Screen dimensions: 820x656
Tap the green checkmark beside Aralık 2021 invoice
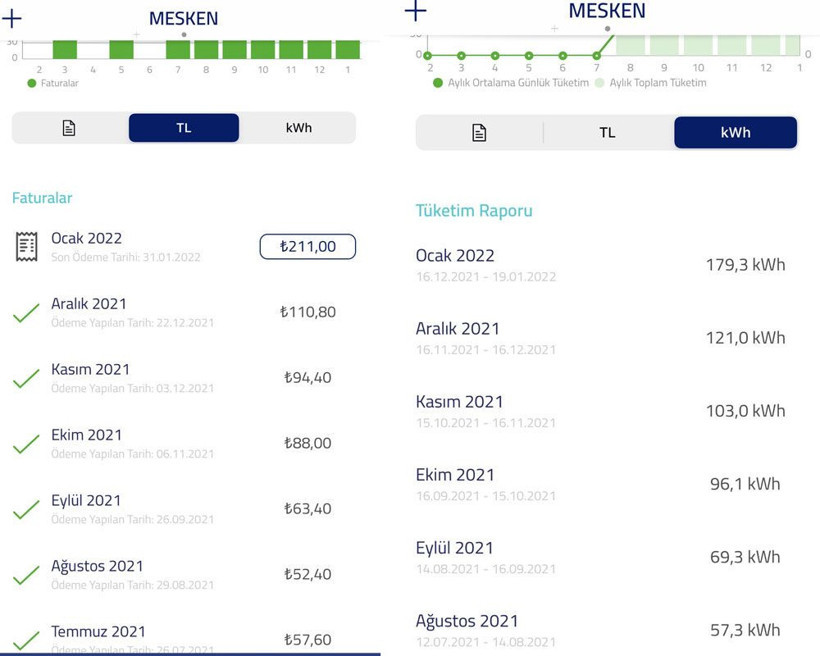click(27, 313)
